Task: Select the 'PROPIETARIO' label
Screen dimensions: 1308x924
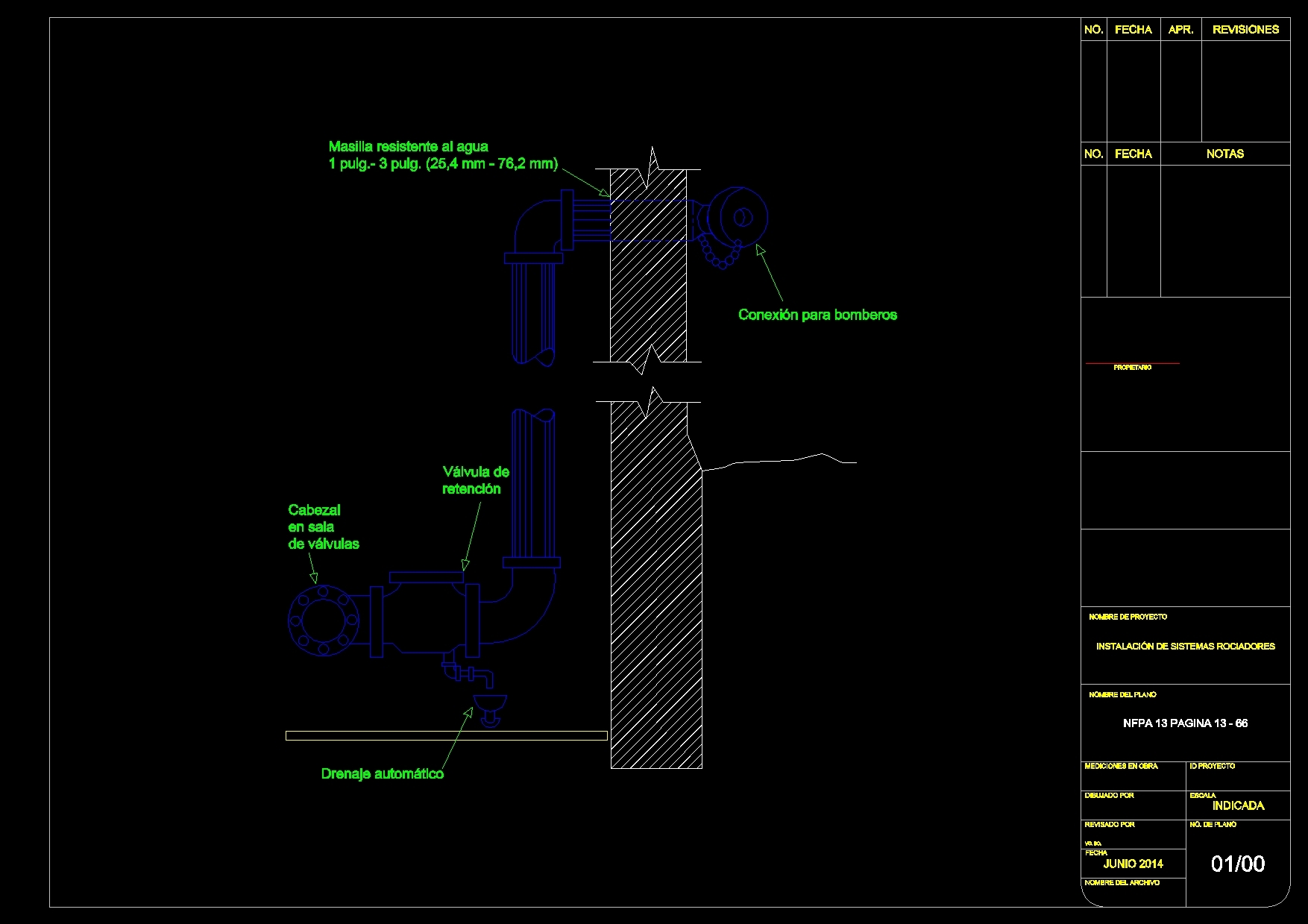Action: tap(1132, 368)
